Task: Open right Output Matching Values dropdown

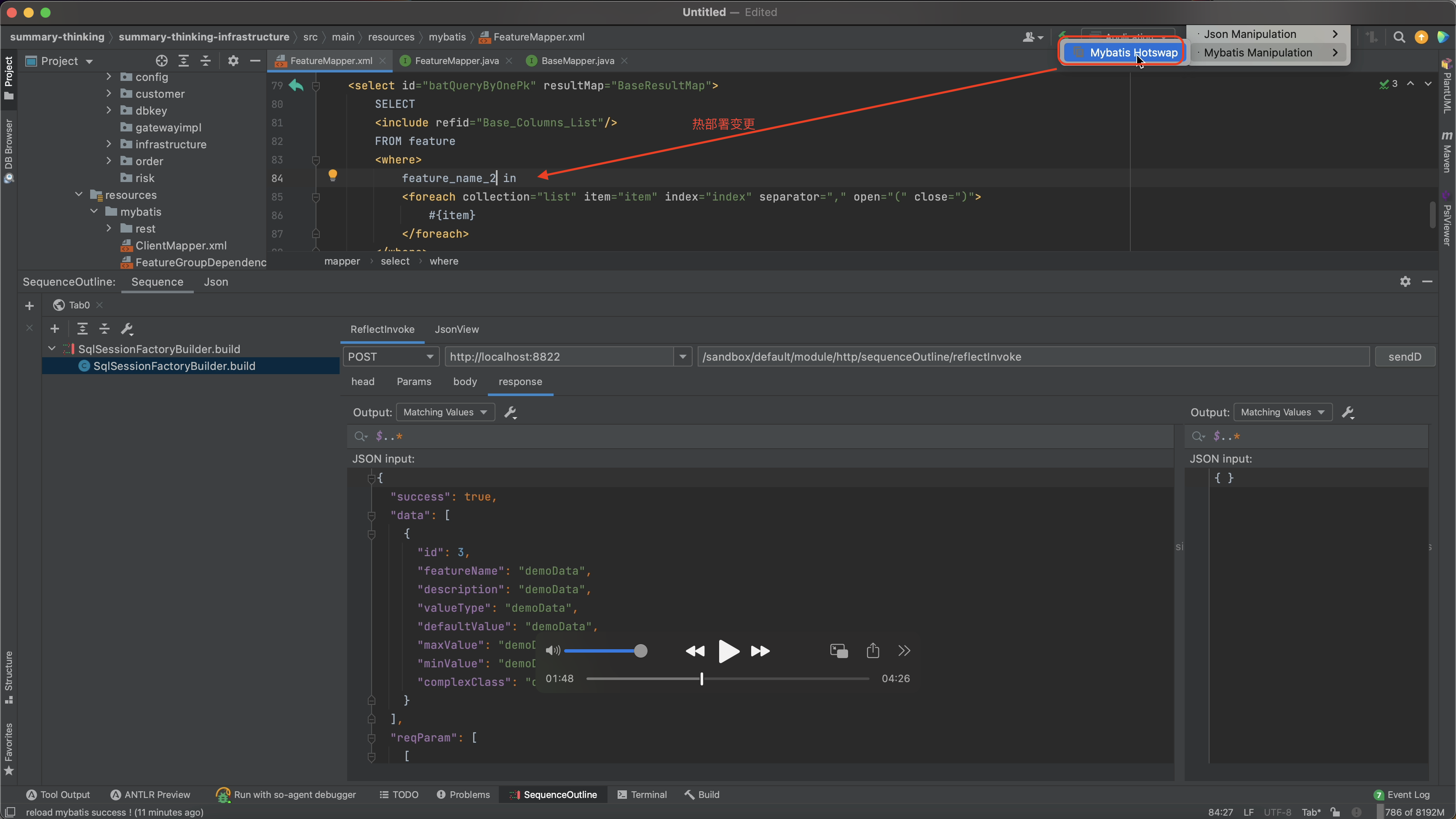Action: click(1282, 412)
